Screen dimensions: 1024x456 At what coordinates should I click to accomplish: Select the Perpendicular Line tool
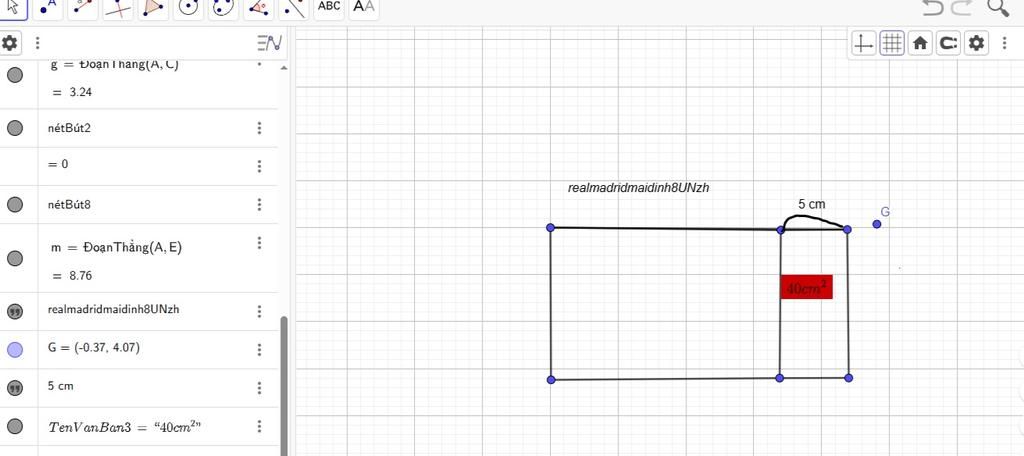[118, 7]
